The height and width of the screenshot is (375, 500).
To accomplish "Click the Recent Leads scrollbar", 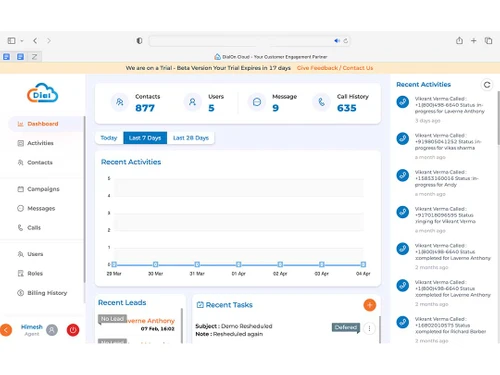I will point(182,326).
